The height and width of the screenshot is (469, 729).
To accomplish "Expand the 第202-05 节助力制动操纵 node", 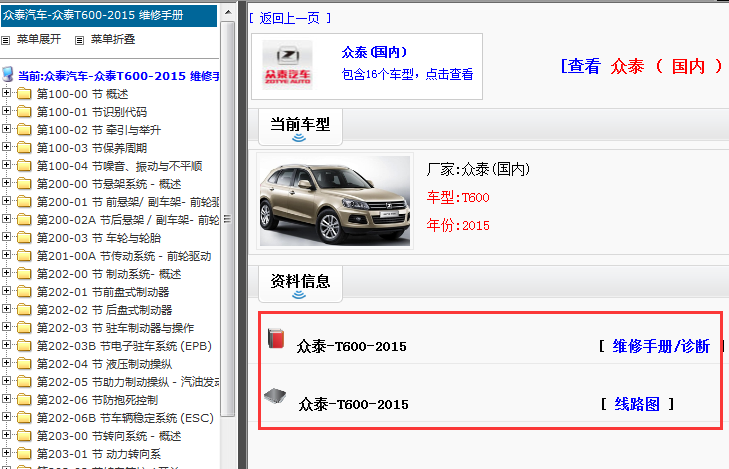I will [6, 380].
